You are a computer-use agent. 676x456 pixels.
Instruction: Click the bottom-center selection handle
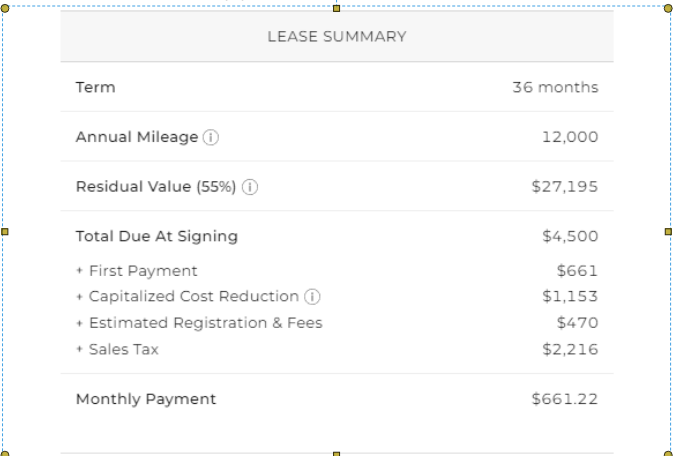[x=337, y=454]
